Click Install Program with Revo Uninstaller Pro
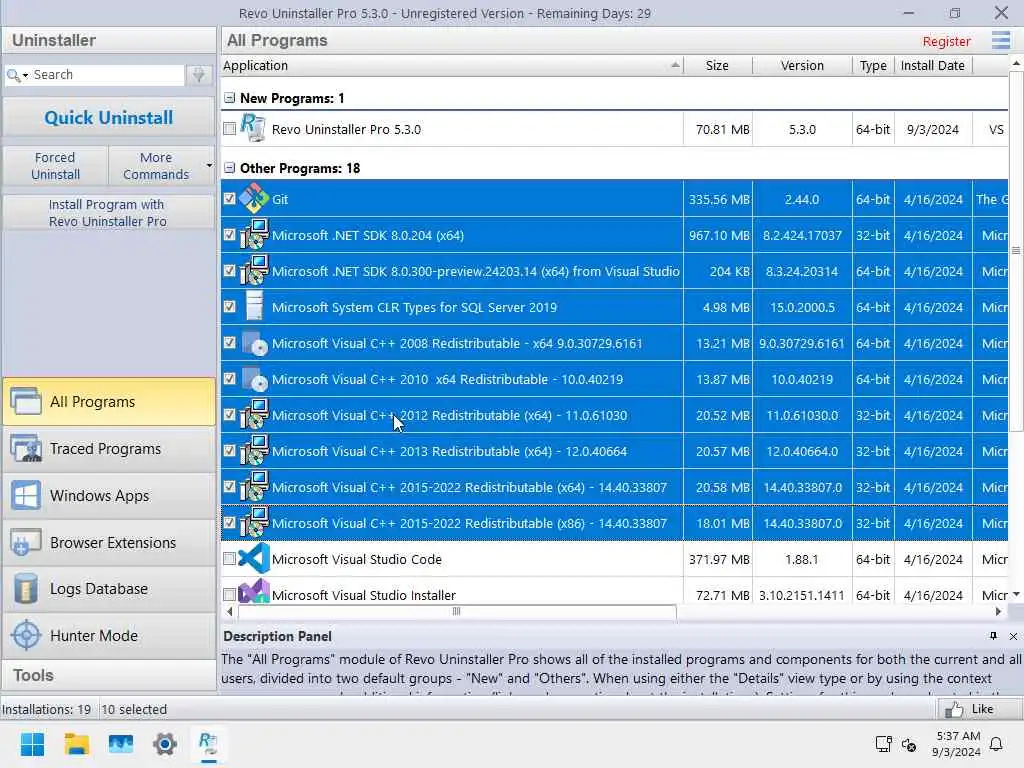Viewport: 1024px width, 768px height. (108, 213)
